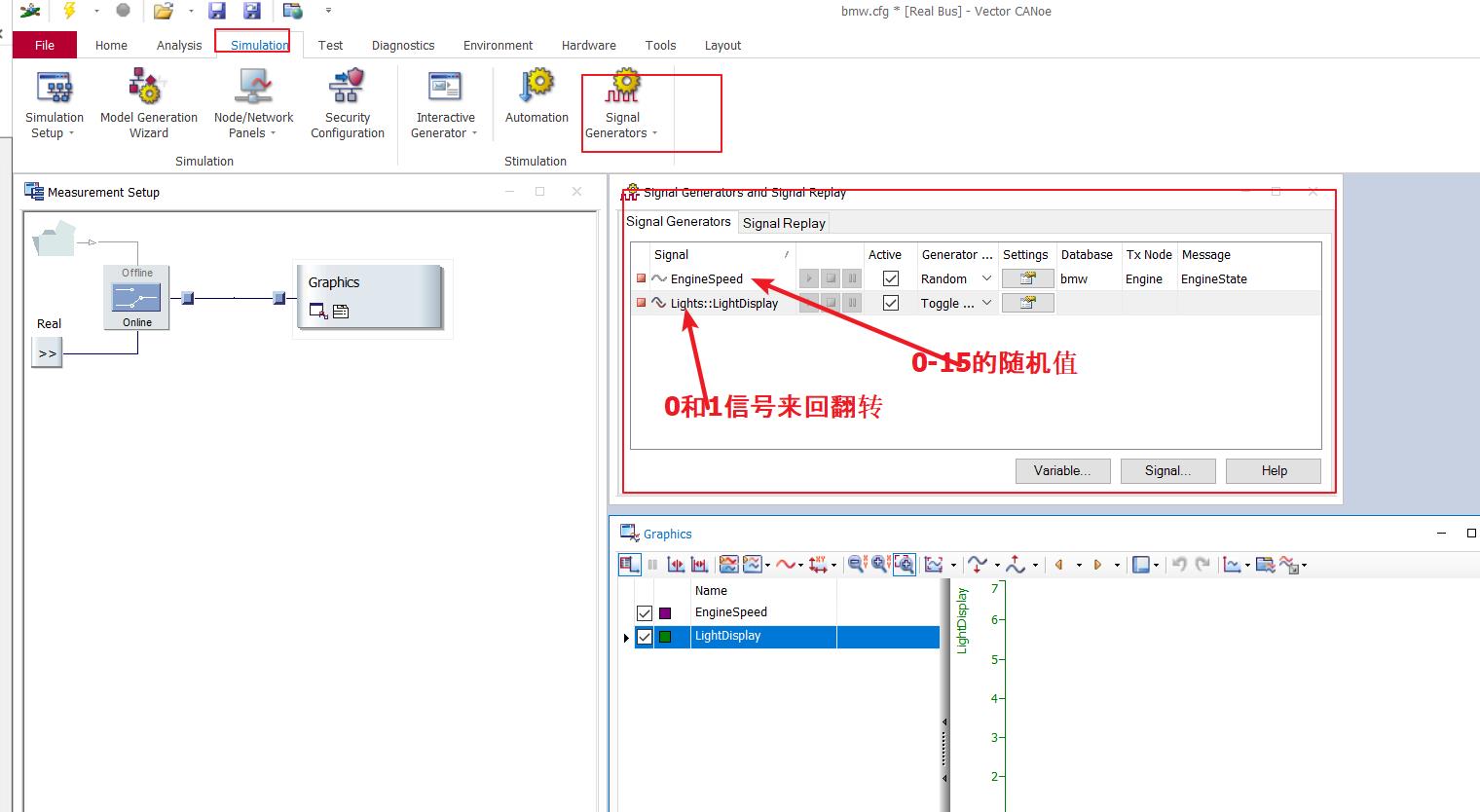Image resolution: width=1480 pixels, height=812 pixels.
Task: Click the window-with-globe quick access icon
Action: pos(292,11)
